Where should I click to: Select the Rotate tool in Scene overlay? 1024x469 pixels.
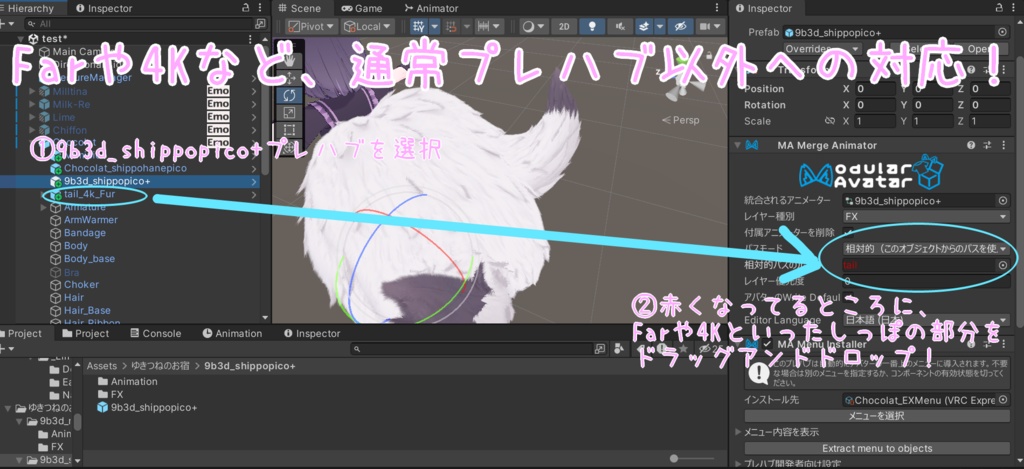pyautogui.click(x=289, y=95)
